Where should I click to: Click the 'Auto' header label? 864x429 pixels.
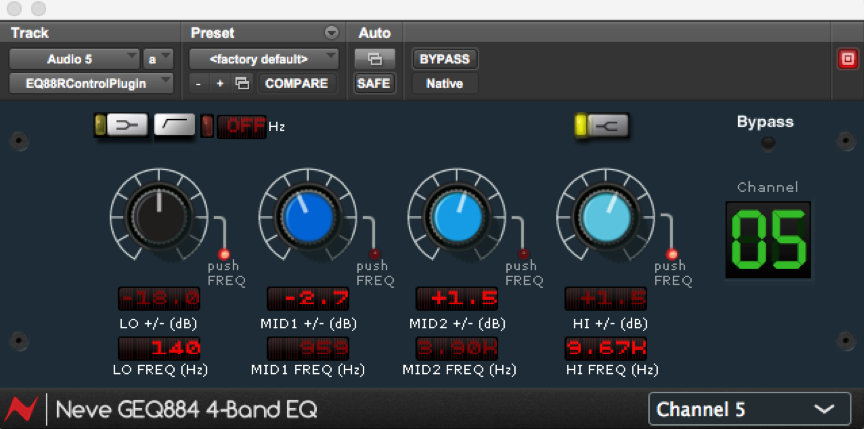pos(374,33)
